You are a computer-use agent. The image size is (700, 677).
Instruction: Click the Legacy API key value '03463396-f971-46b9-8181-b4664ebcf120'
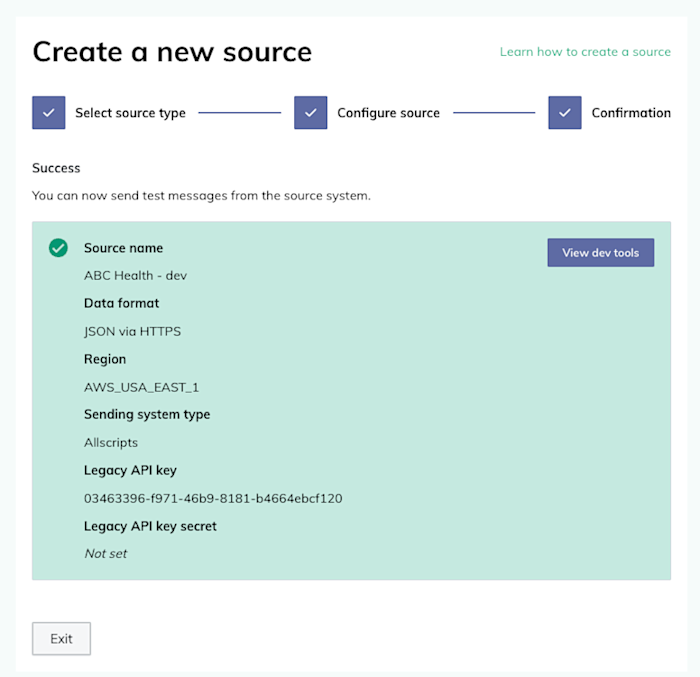[x=213, y=498]
